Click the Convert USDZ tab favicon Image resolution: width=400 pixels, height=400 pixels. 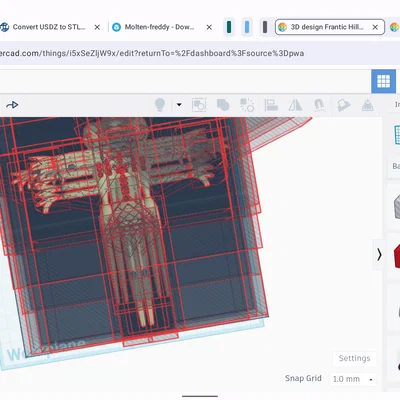coord(4,27)
